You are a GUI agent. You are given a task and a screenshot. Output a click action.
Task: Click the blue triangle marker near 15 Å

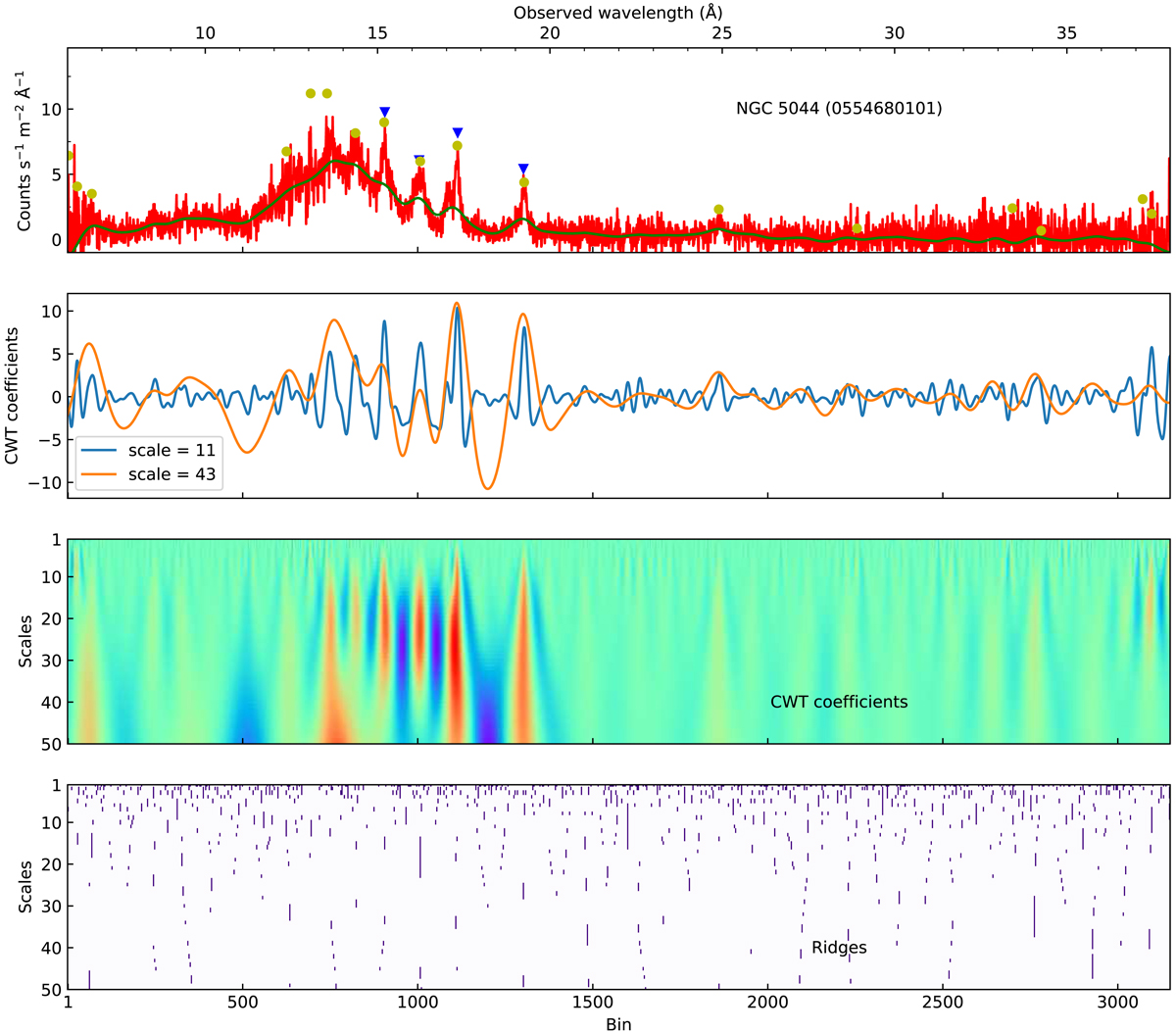tap(384, 112)
